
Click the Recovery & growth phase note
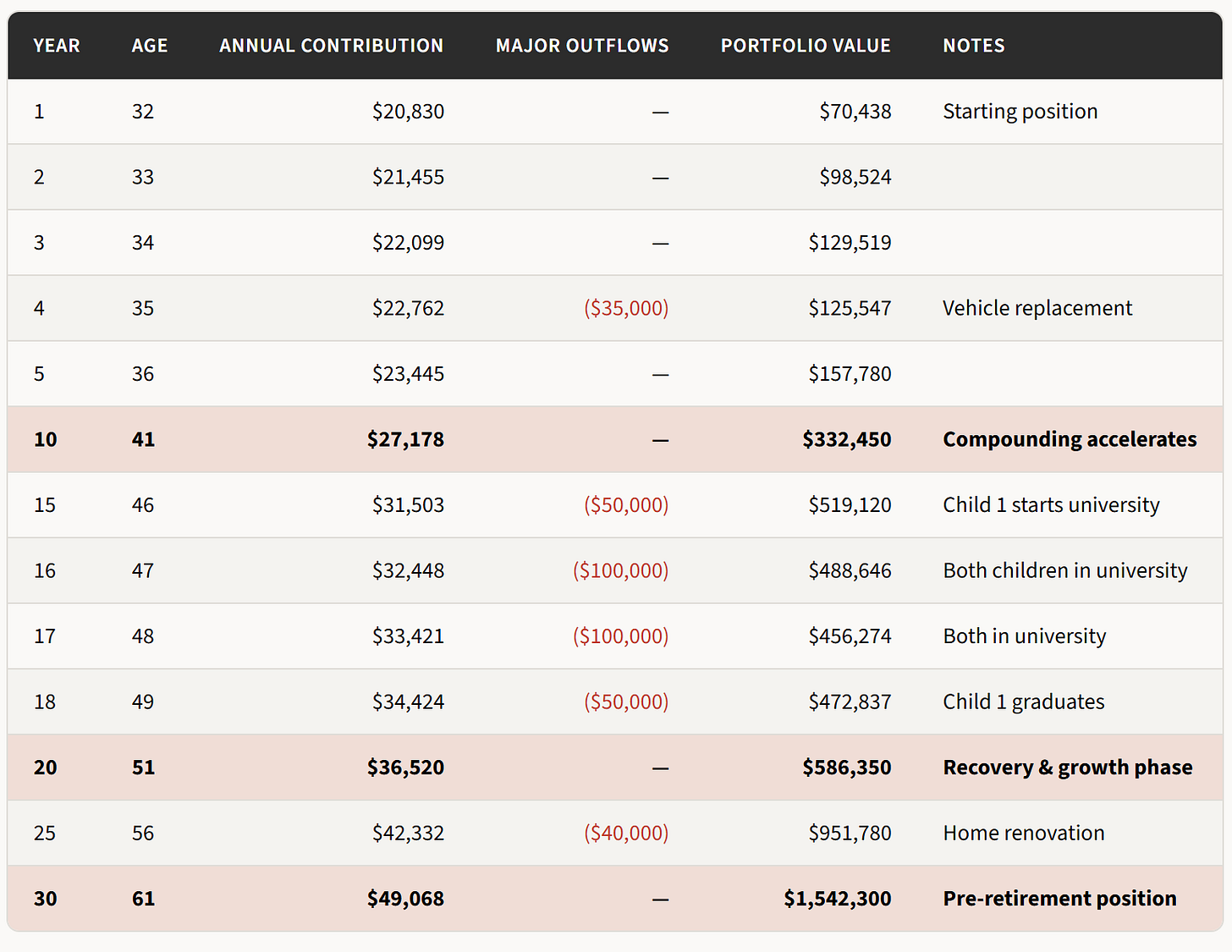pyautogui.click(x=1067, y=768)
